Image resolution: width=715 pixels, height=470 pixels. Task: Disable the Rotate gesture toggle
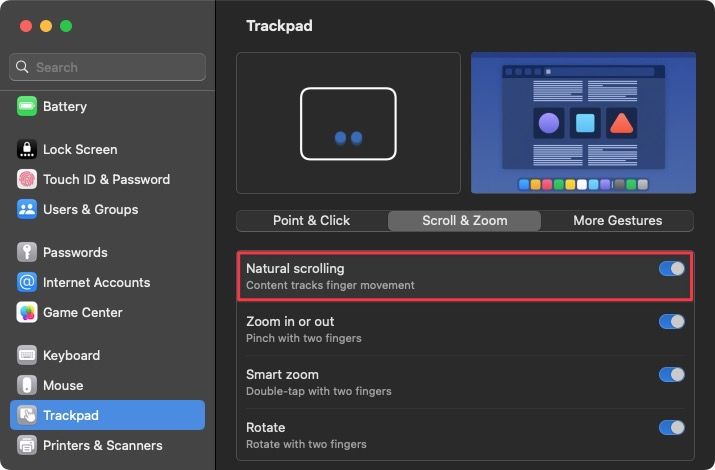pos(671,428)
